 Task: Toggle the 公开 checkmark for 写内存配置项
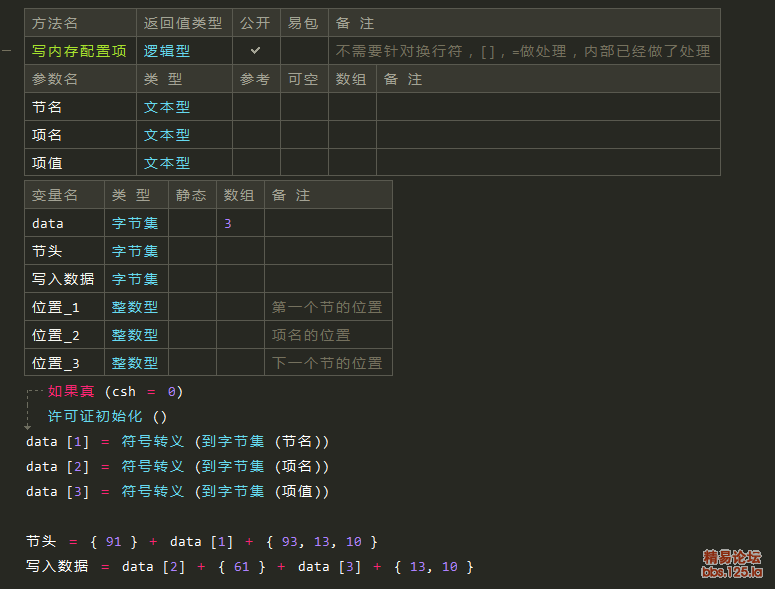coord(255,50)
